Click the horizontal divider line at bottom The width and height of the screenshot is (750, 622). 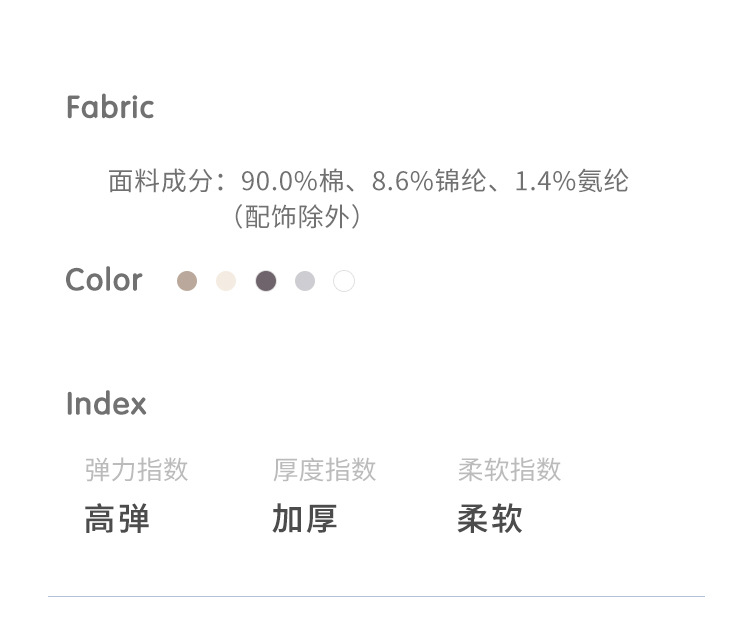click(376, 597)
